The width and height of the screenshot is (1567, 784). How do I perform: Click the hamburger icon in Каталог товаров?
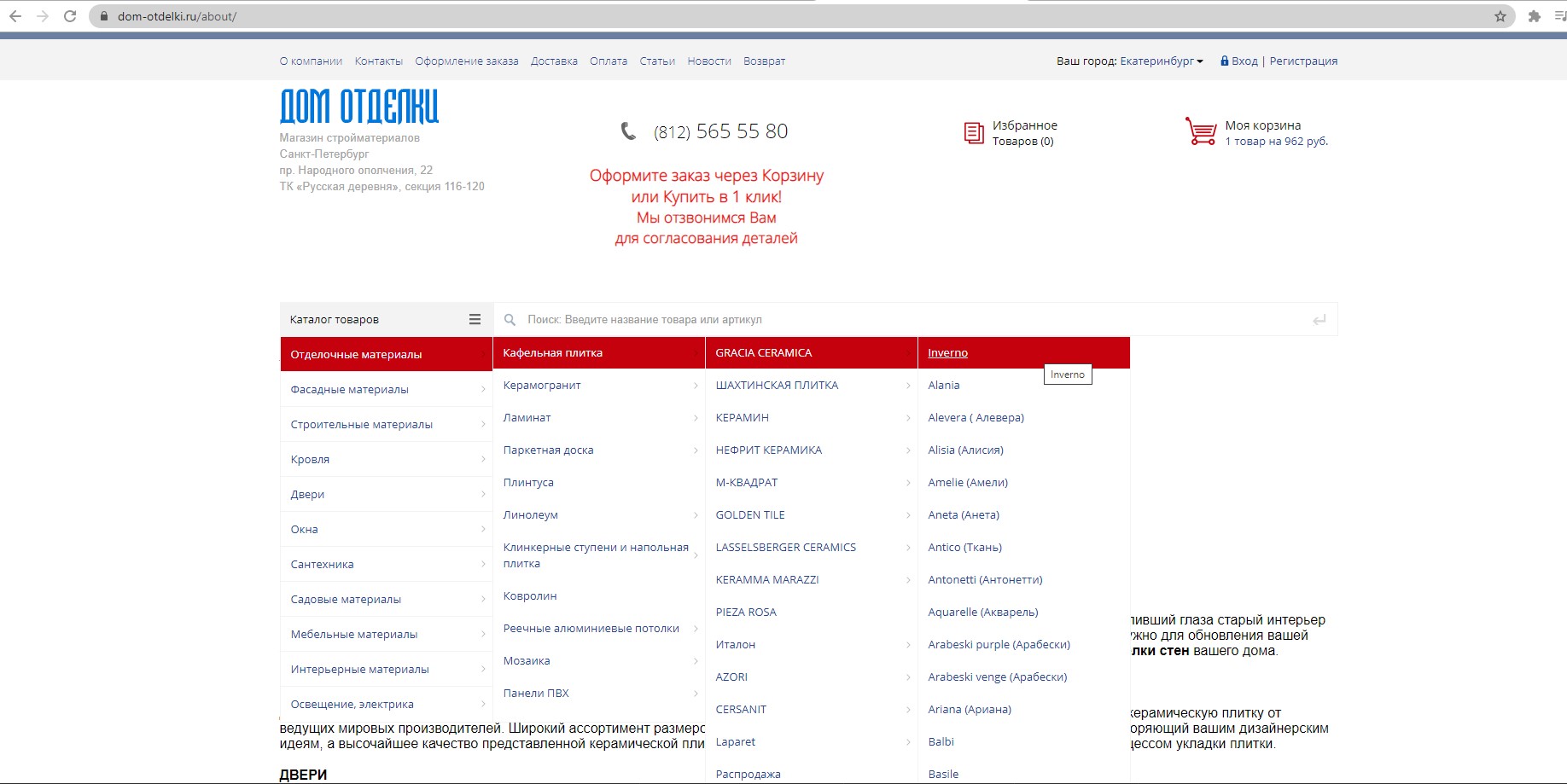click(475, 319)
